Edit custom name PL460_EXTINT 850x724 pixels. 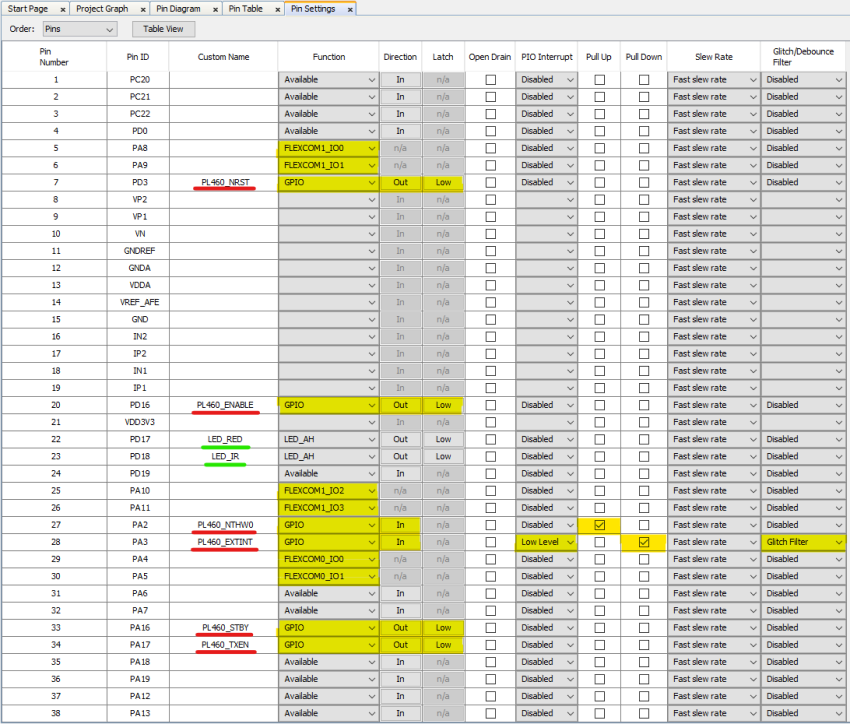[x=224, y=542]
